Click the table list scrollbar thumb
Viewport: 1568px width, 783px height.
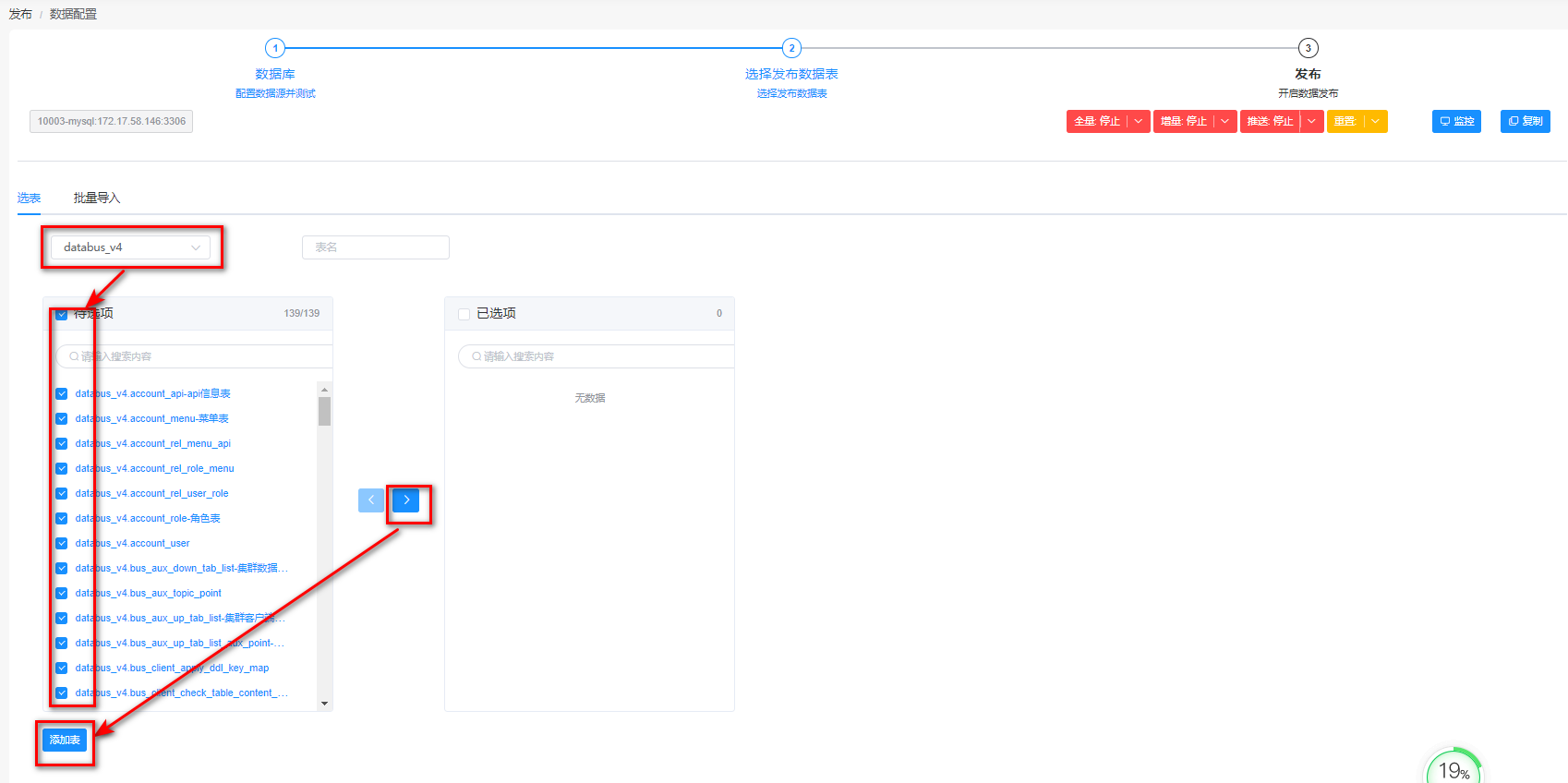[324, 411]
